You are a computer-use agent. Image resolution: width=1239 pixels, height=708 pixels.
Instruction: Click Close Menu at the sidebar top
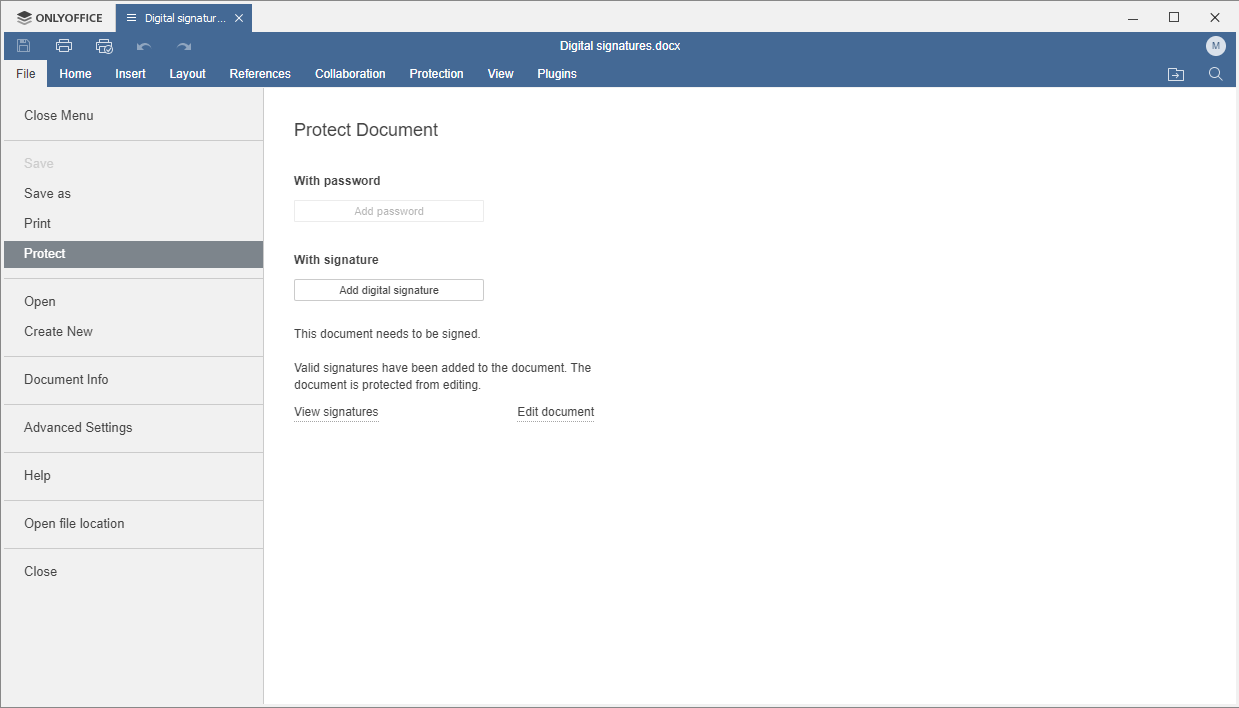coord(59,116)
